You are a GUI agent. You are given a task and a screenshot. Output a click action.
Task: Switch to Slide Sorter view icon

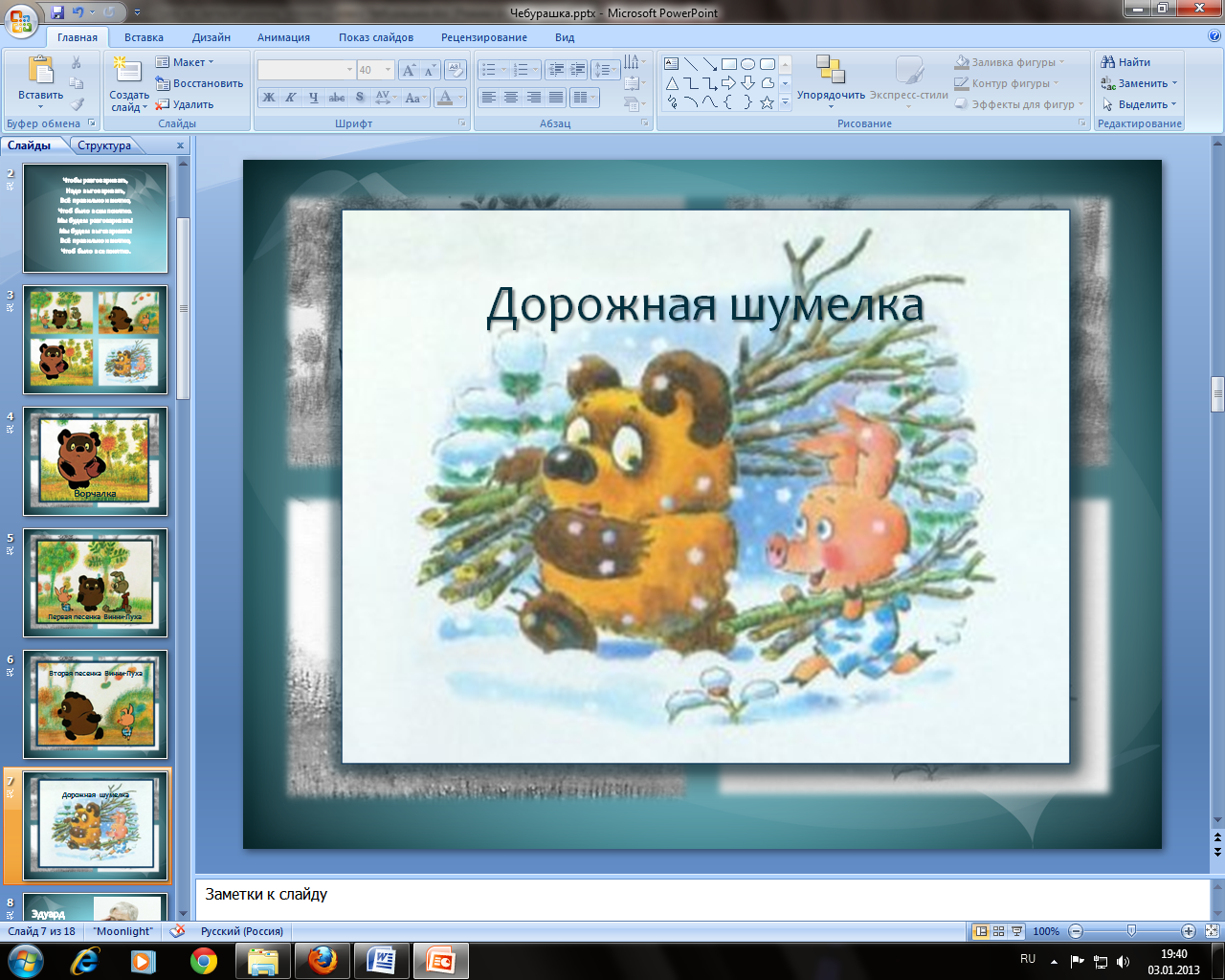[x=999, y=931]
